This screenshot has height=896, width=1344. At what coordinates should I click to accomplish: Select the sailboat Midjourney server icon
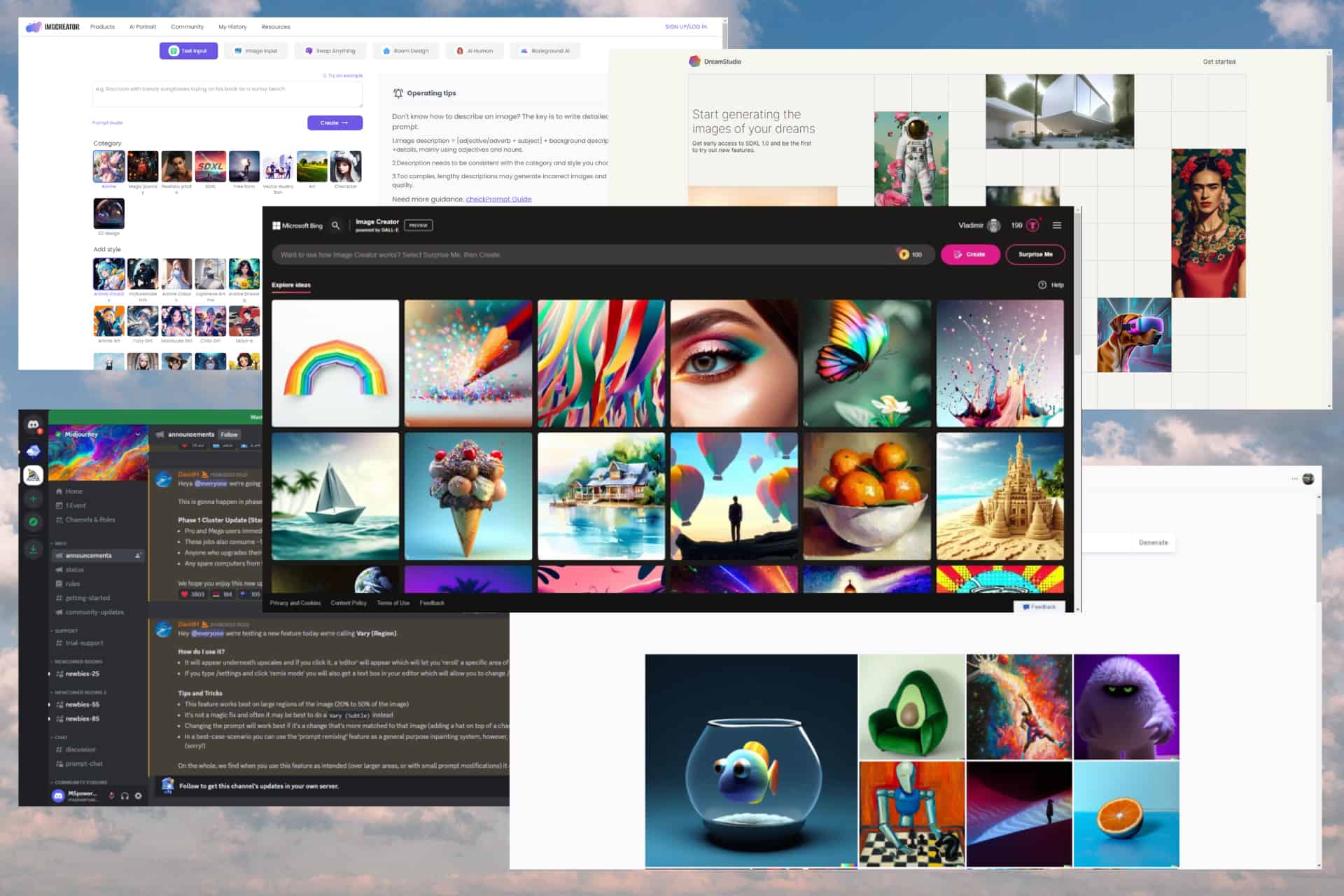click(x=33, y=475)
